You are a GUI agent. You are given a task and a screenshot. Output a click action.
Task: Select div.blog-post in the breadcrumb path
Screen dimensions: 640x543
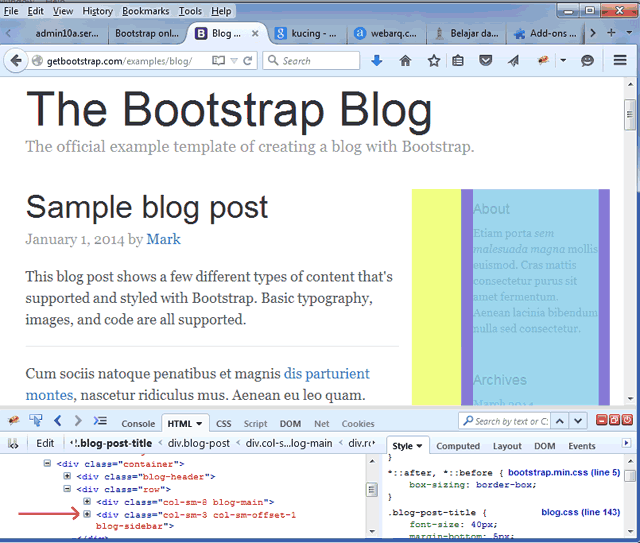199,443
